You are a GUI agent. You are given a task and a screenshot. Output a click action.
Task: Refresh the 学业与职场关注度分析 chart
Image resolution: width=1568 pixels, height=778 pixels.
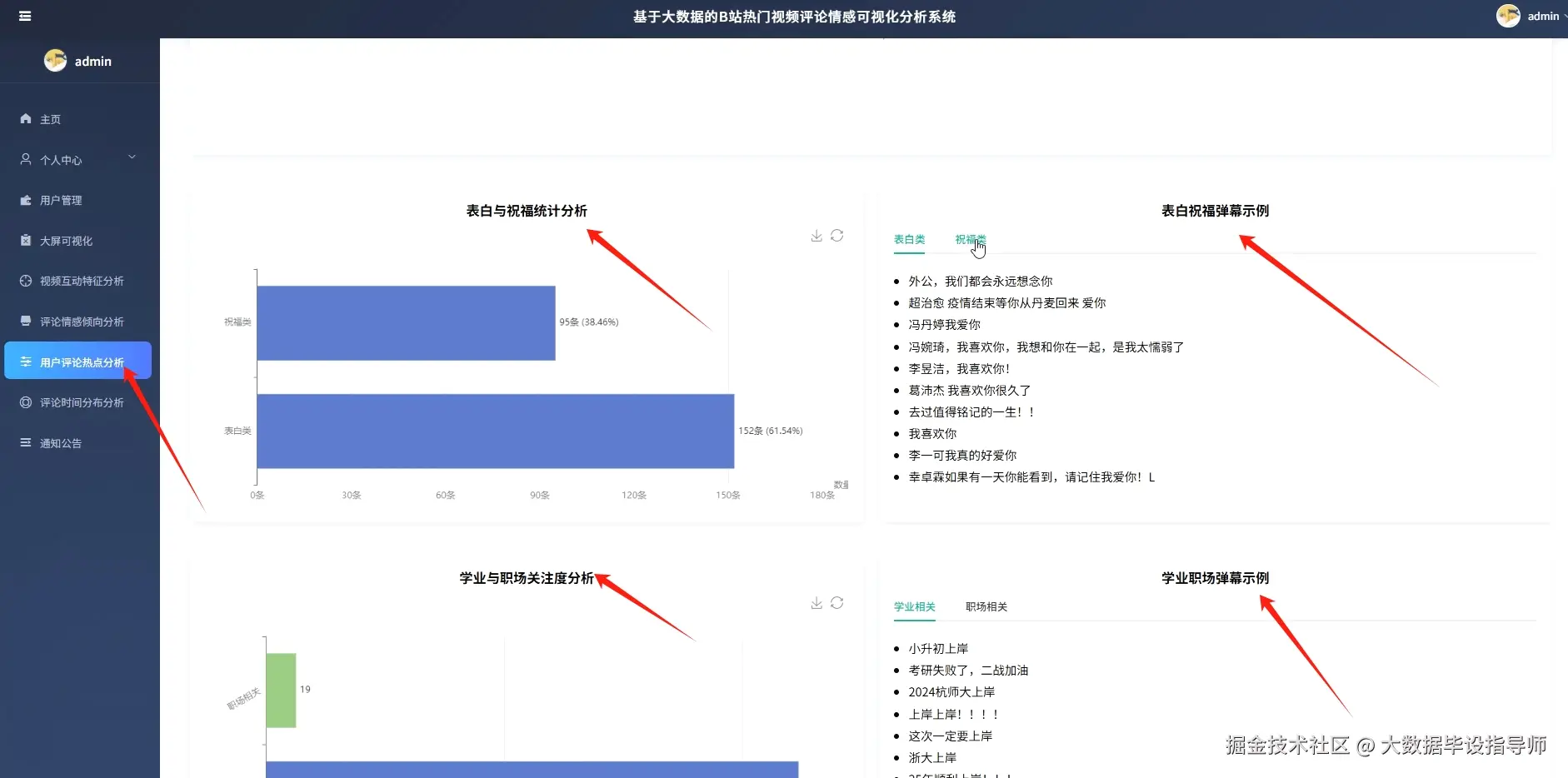(838, 603)
